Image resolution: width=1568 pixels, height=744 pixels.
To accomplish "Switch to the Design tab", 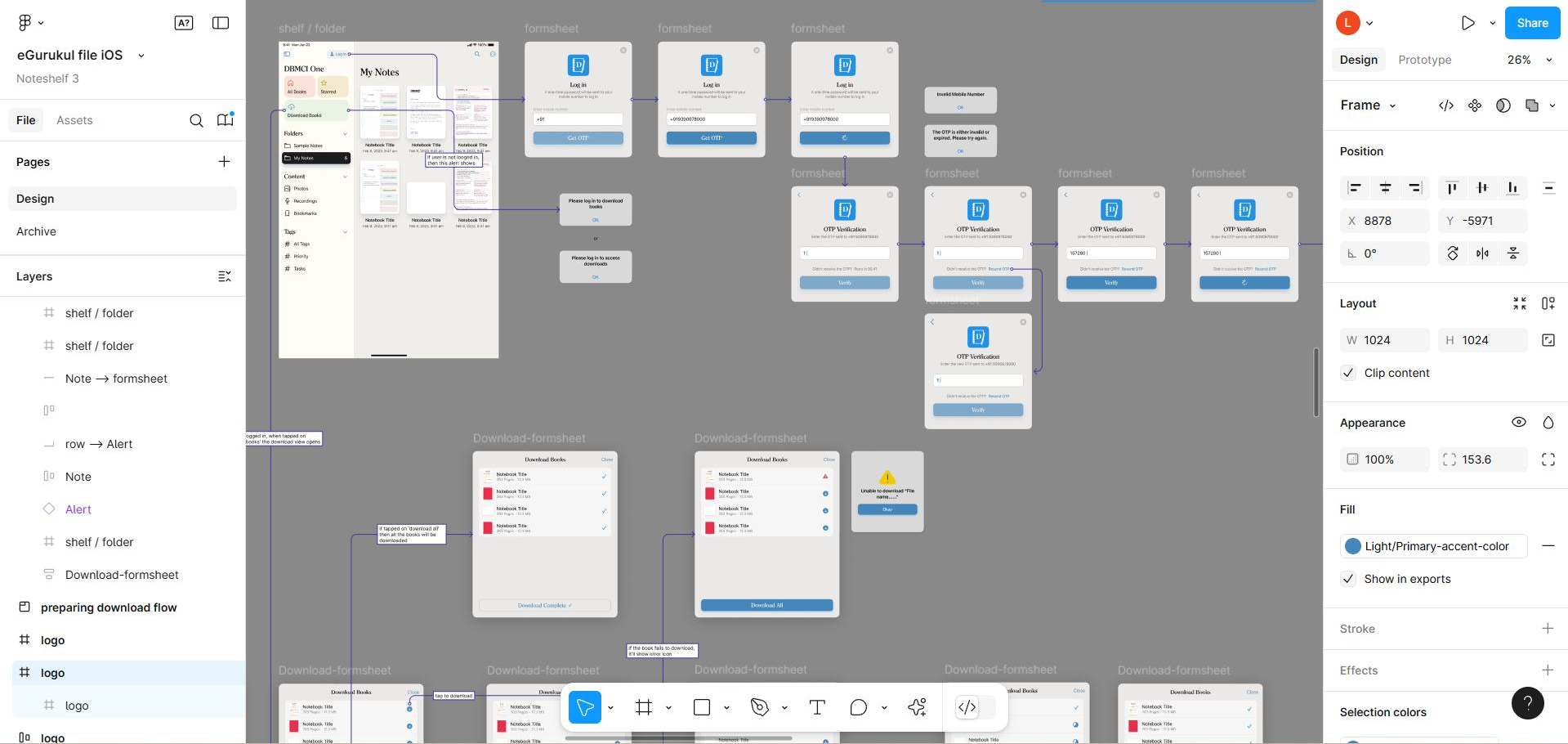I will (1359, 60).
